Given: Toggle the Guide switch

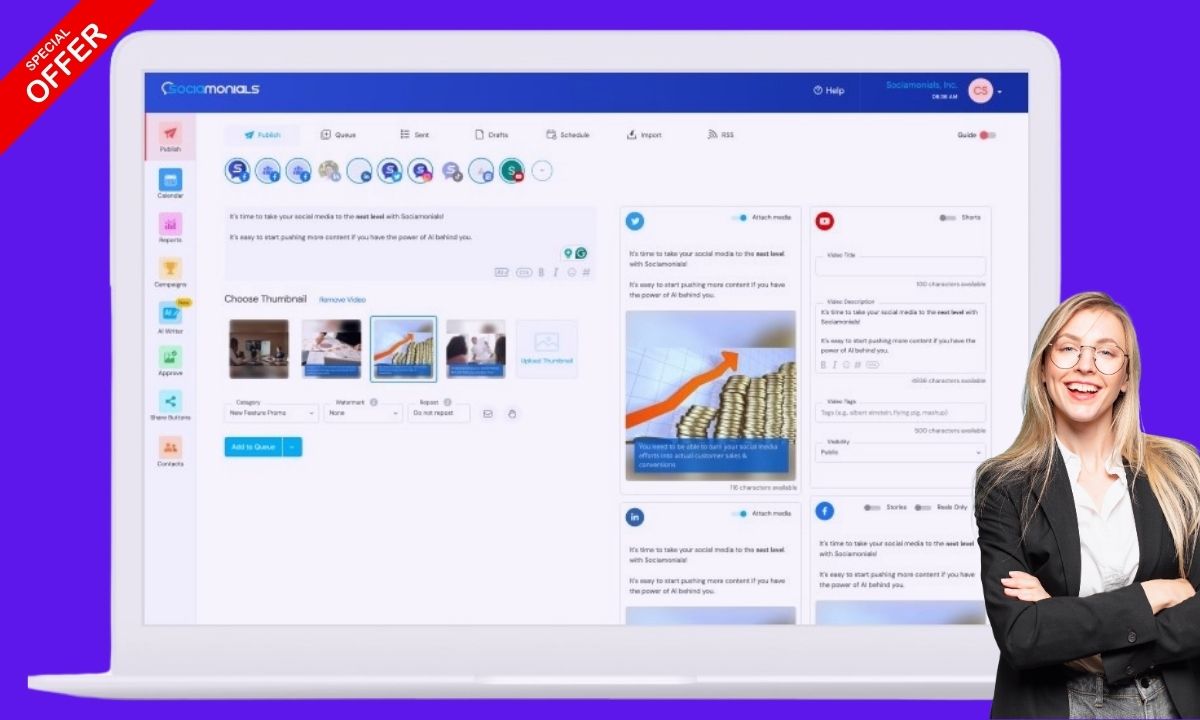Looking at the screenshot, I should (986, 135).
